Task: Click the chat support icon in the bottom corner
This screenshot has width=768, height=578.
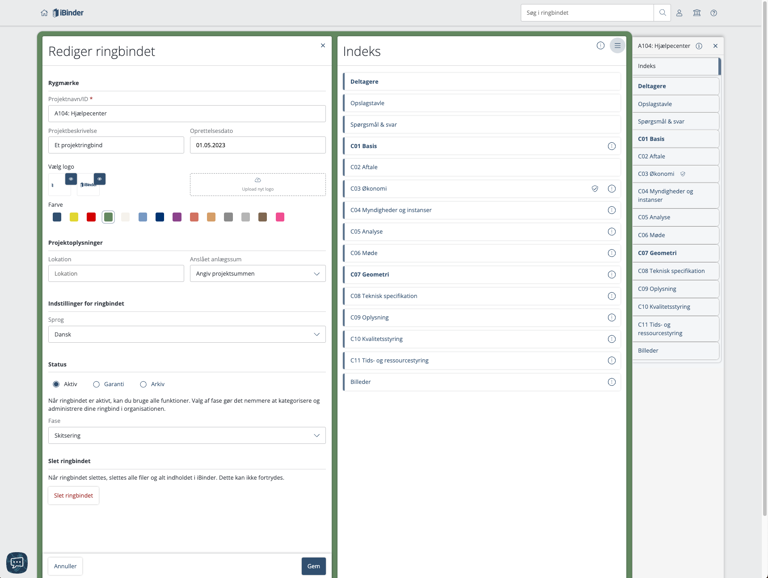Action: coord(17,562)
